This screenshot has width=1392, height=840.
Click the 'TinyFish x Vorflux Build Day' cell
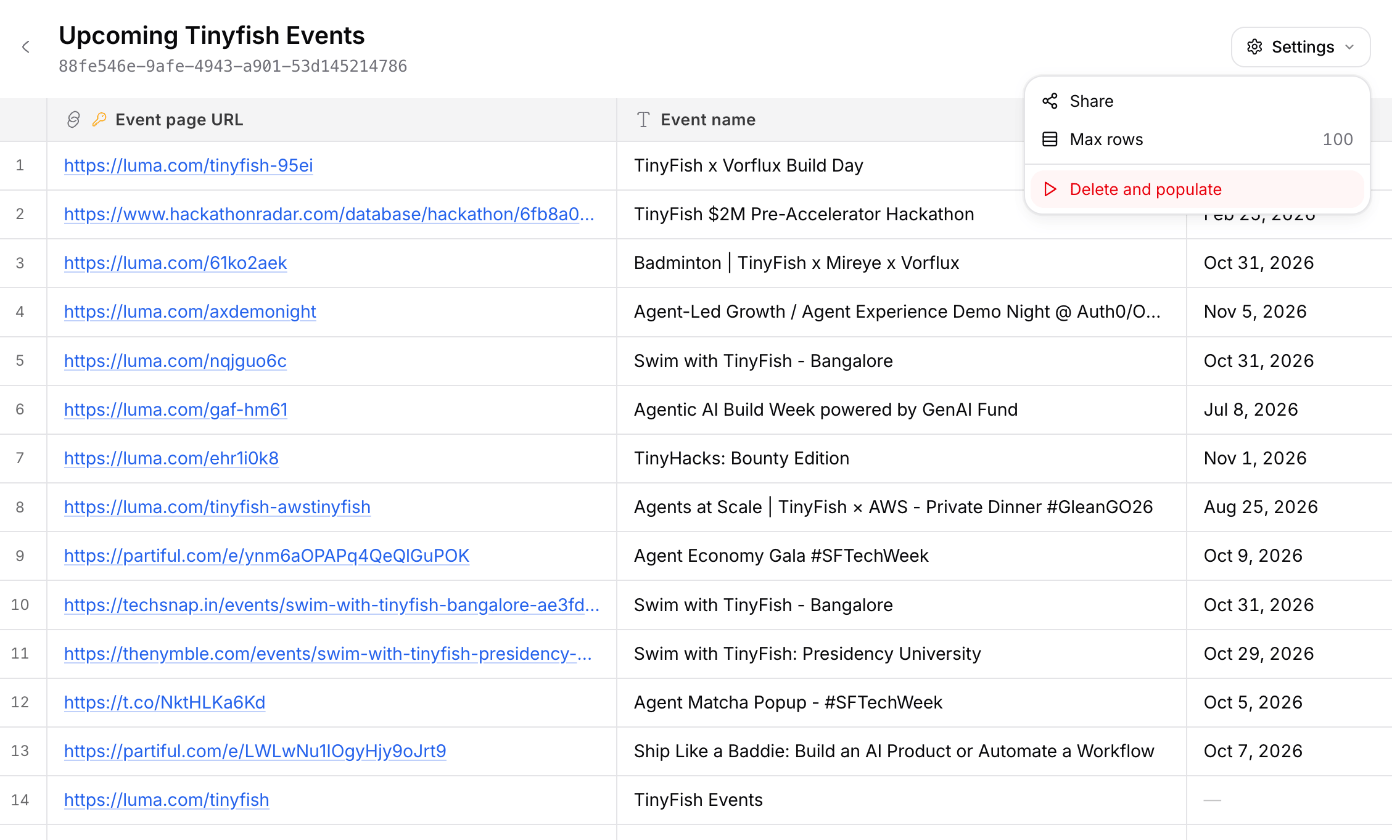901,166
